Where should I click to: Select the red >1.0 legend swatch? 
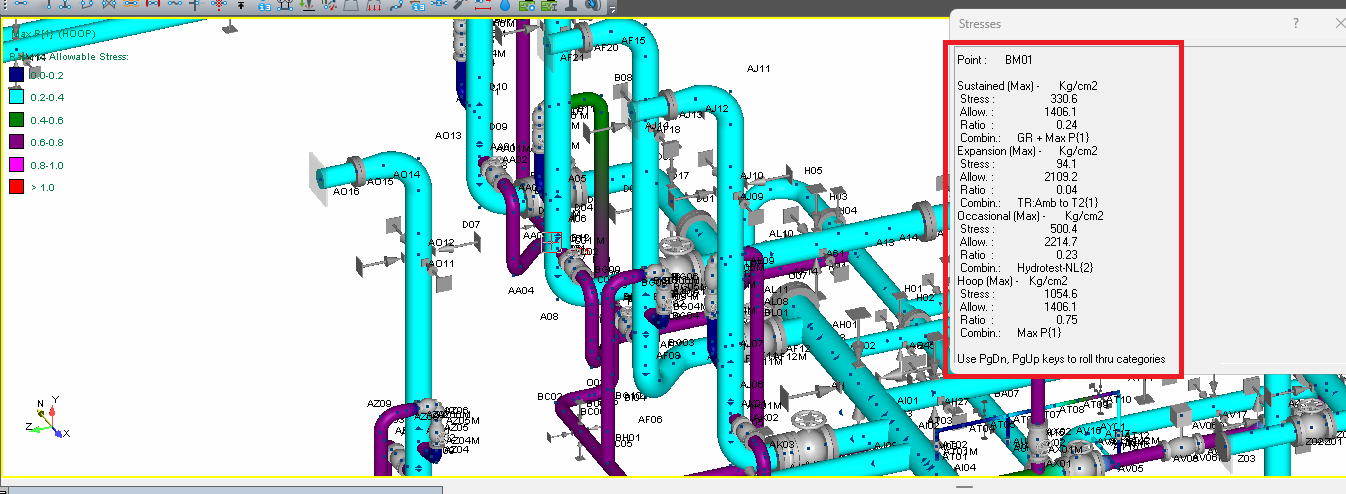pyautogui.click(x=16, y=187)
